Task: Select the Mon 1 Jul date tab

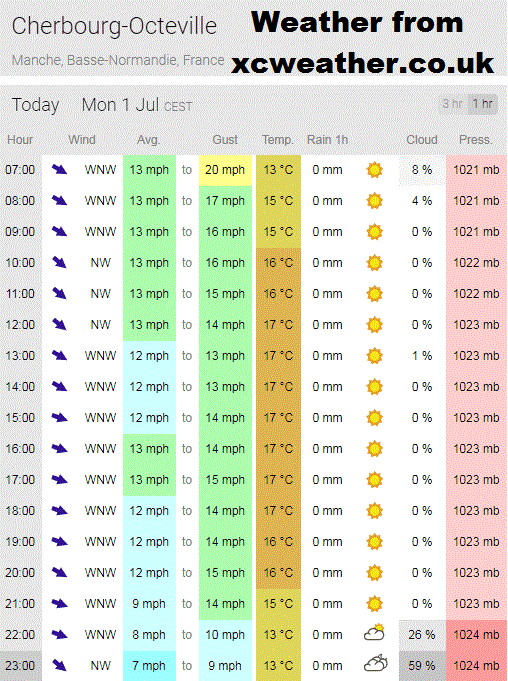Action: coord(137,105)
